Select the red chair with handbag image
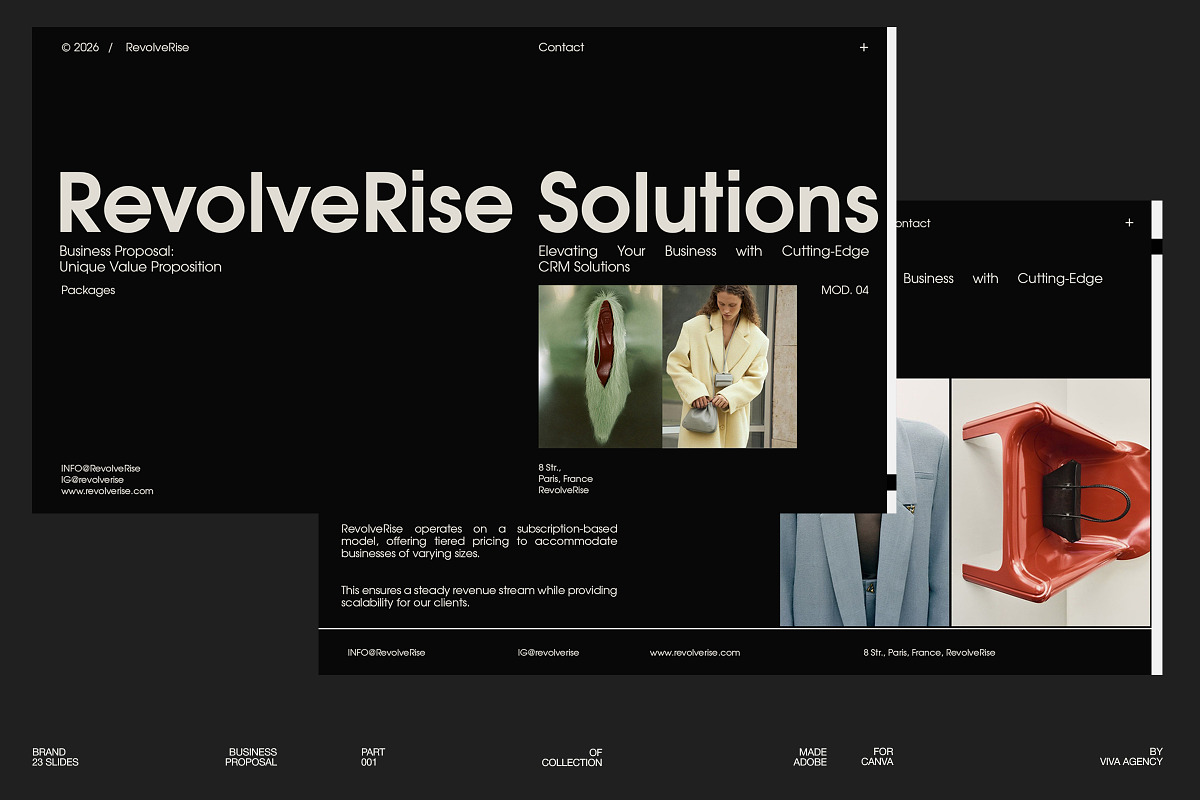Viewport: 1200px width, 800px height. pos(1050,502)
